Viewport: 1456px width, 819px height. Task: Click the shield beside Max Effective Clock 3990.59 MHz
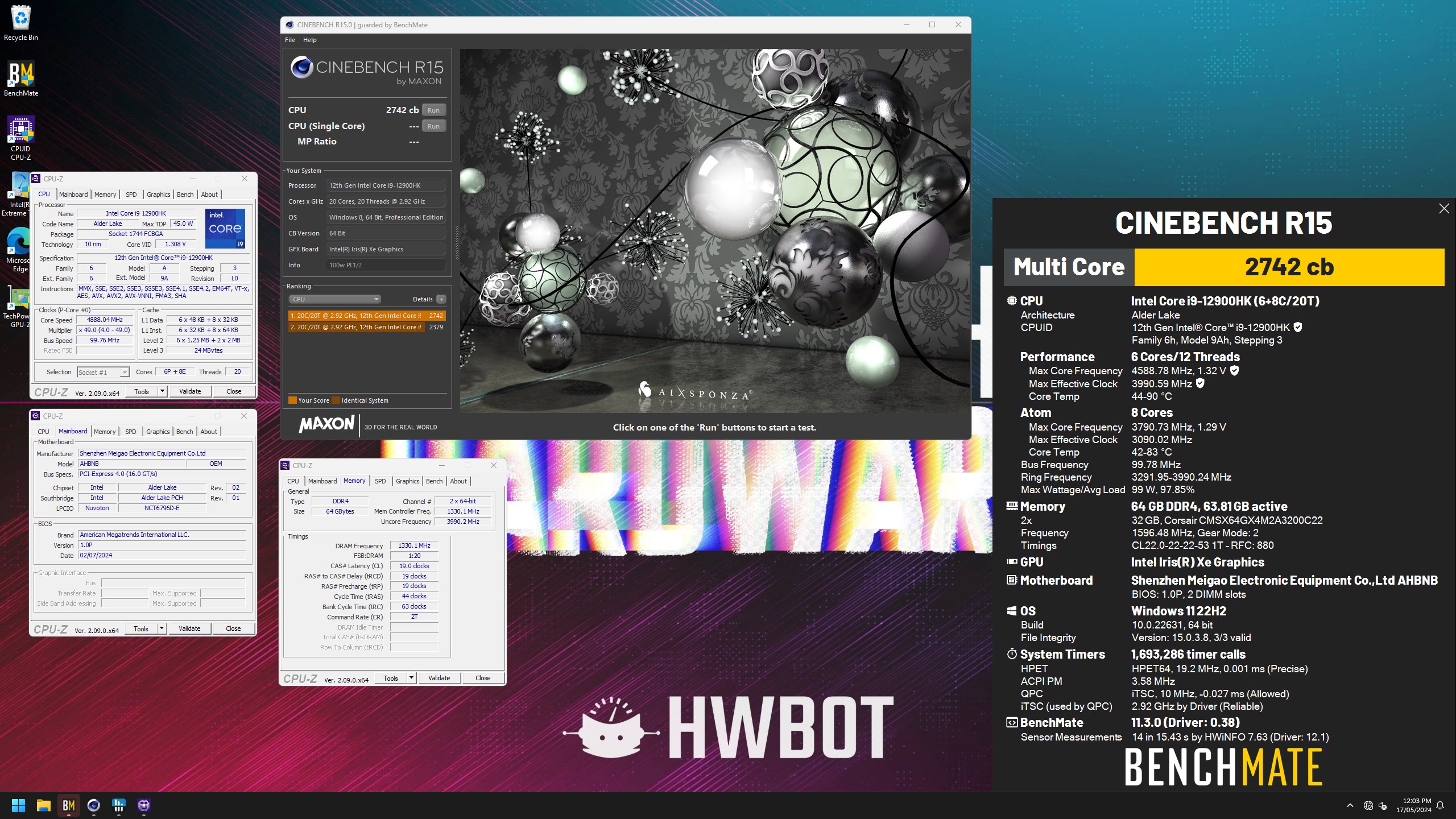[1200, 383]
